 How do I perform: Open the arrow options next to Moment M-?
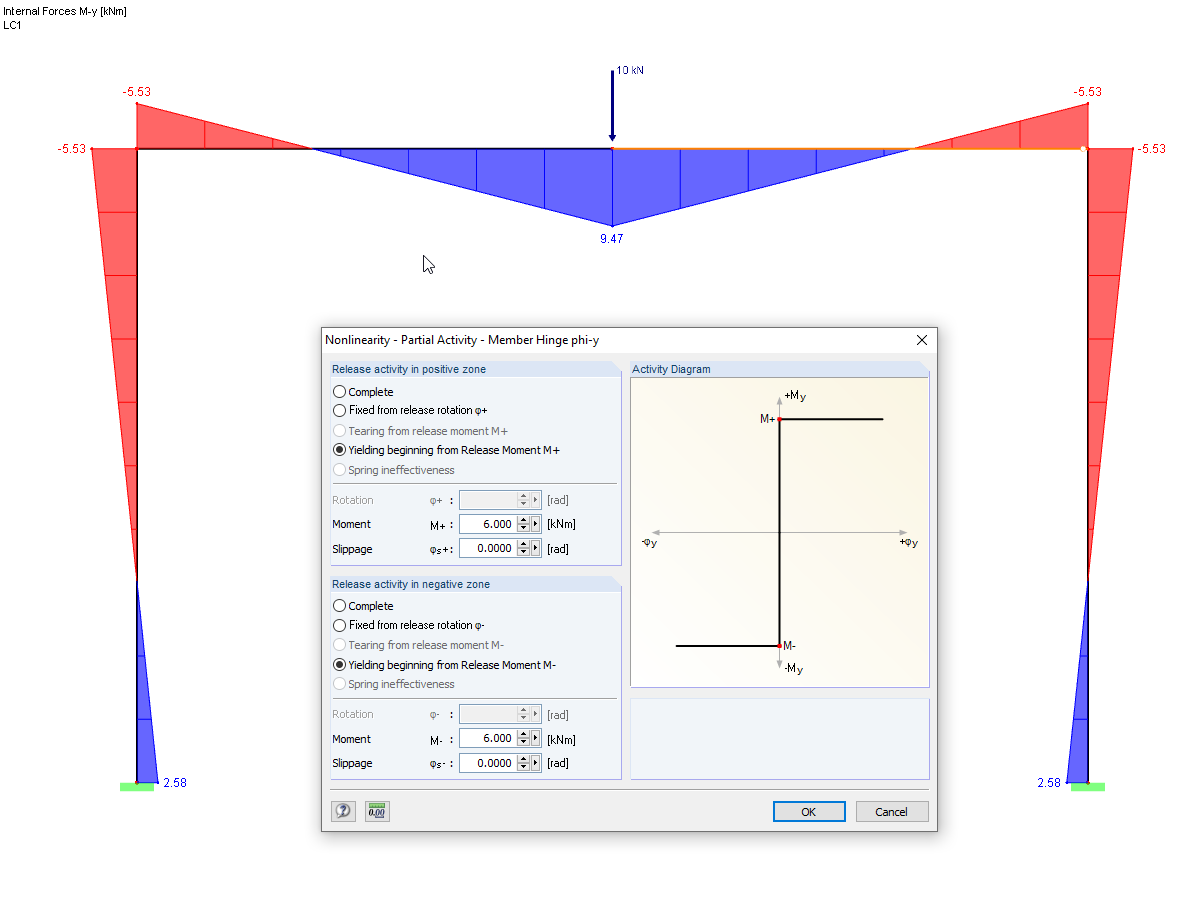point(536,738)
